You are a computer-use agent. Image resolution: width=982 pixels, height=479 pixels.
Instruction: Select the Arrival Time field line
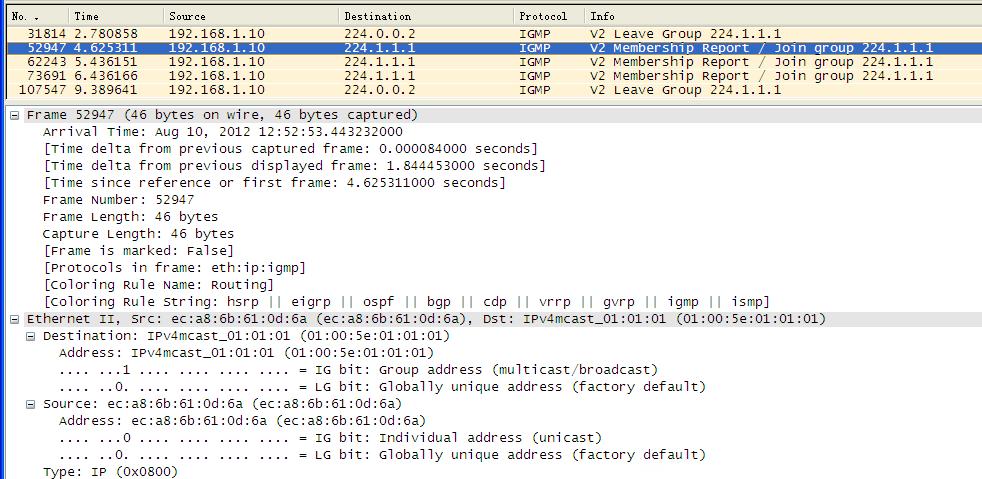pyautogui.click(x=222, y=132)
